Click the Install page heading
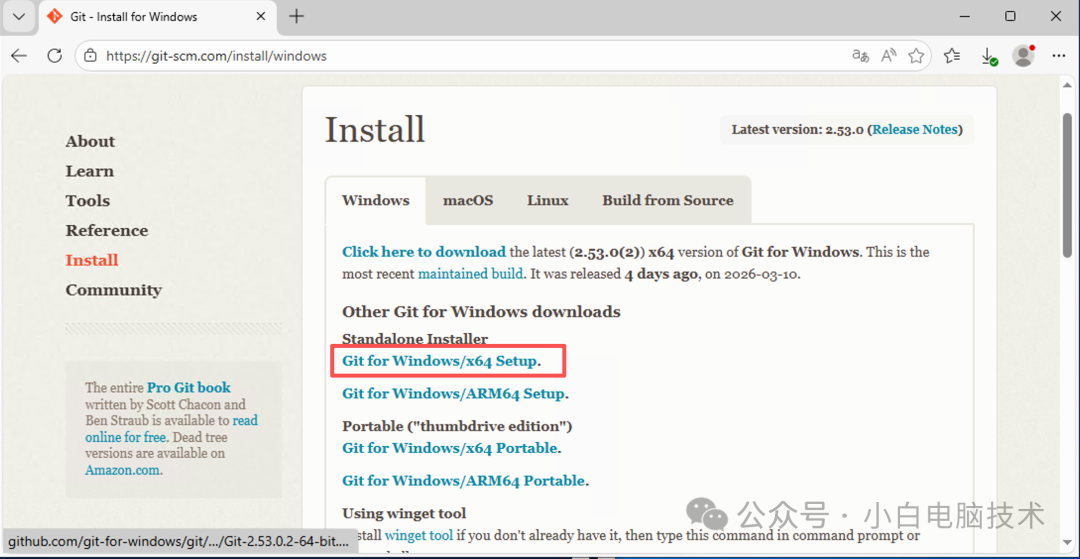 click(375, 129)
